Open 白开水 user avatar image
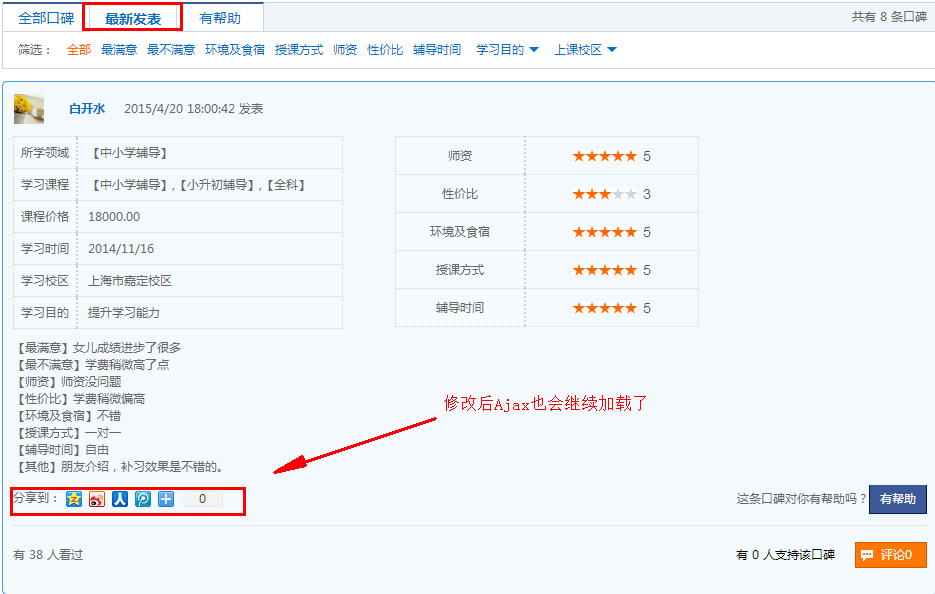935x594 pixels. [29, 109]
